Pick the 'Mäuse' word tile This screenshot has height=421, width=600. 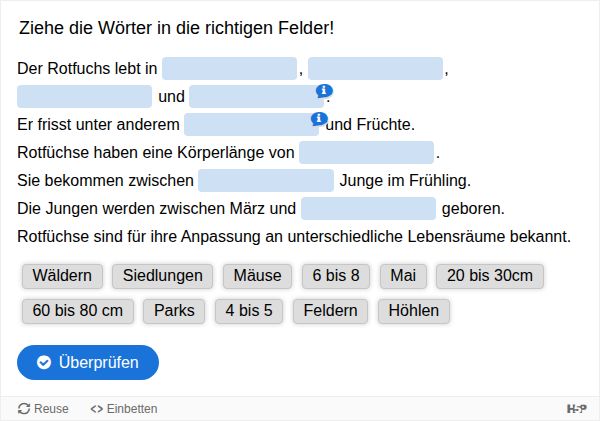click(x=258, y=276)
